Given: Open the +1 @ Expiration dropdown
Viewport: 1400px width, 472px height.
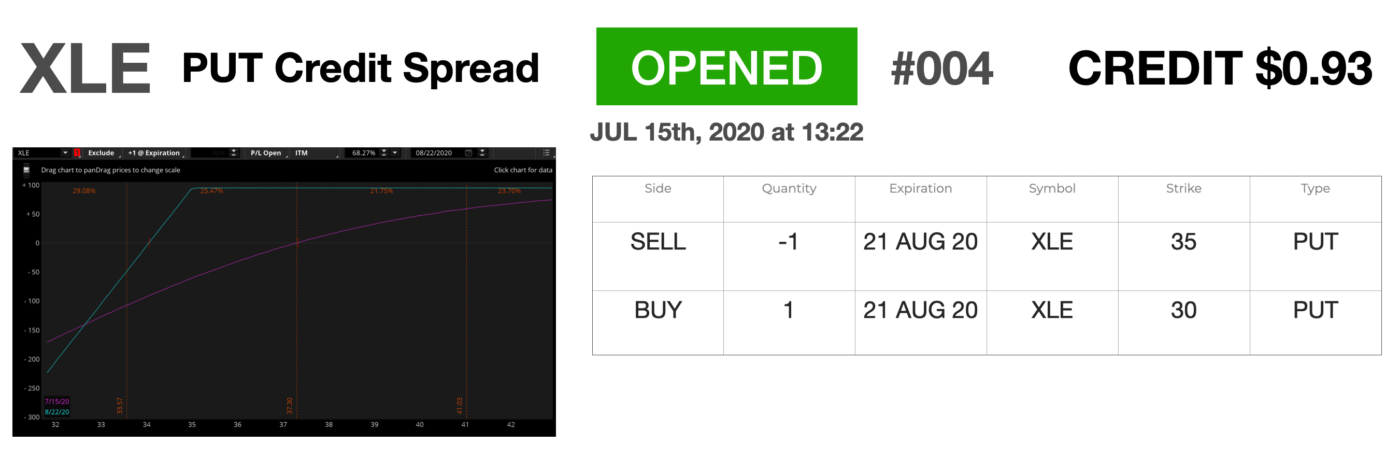Looking at the screenshot, I should click(155, 153).
